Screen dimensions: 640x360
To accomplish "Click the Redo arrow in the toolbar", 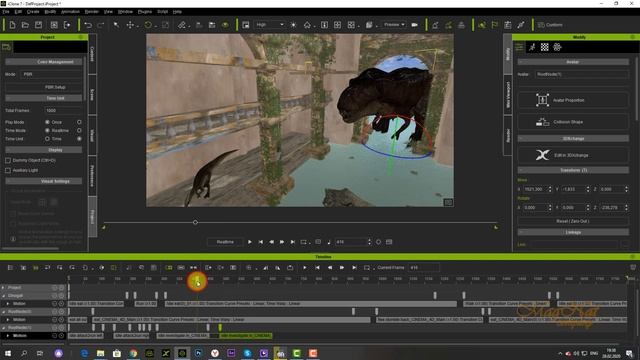I will pos(100,25).
